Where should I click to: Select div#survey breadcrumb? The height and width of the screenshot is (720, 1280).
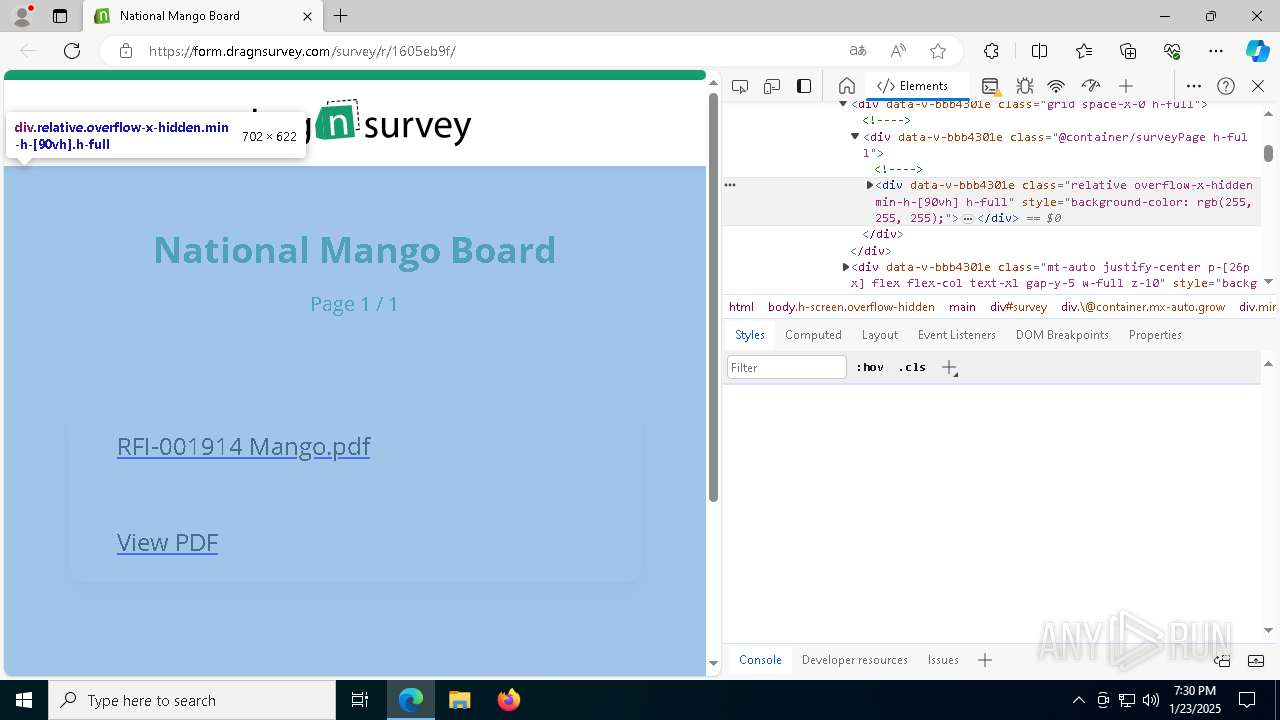[1018, 307]
